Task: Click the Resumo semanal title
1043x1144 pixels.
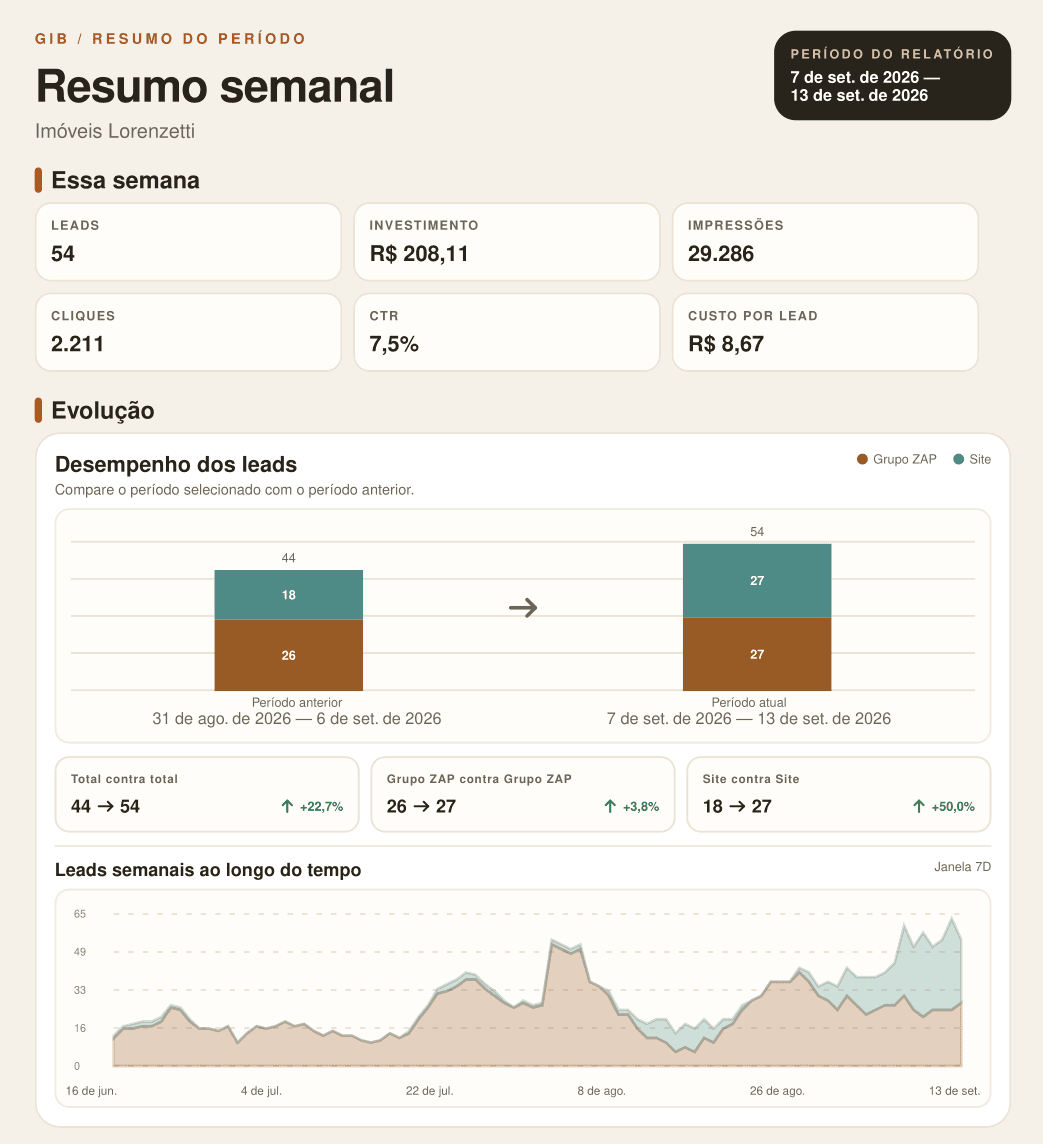Action: click(215, 86)
